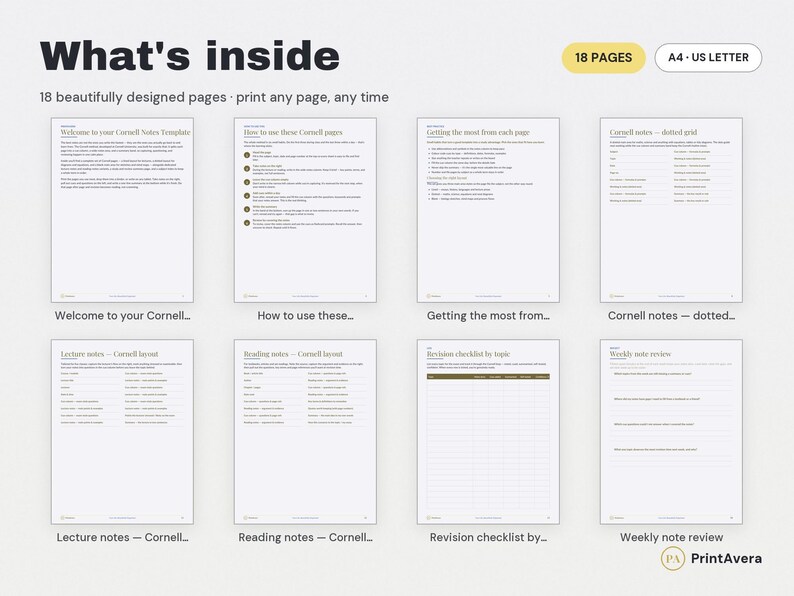Click the caption 'Getting the most from…'
The width and height of the screenshot is (794, 596).
488,315
